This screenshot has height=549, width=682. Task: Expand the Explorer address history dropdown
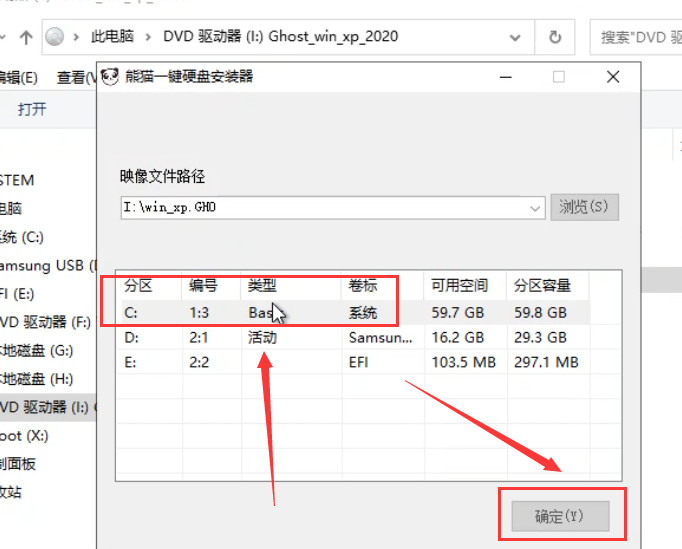point(515,38)
